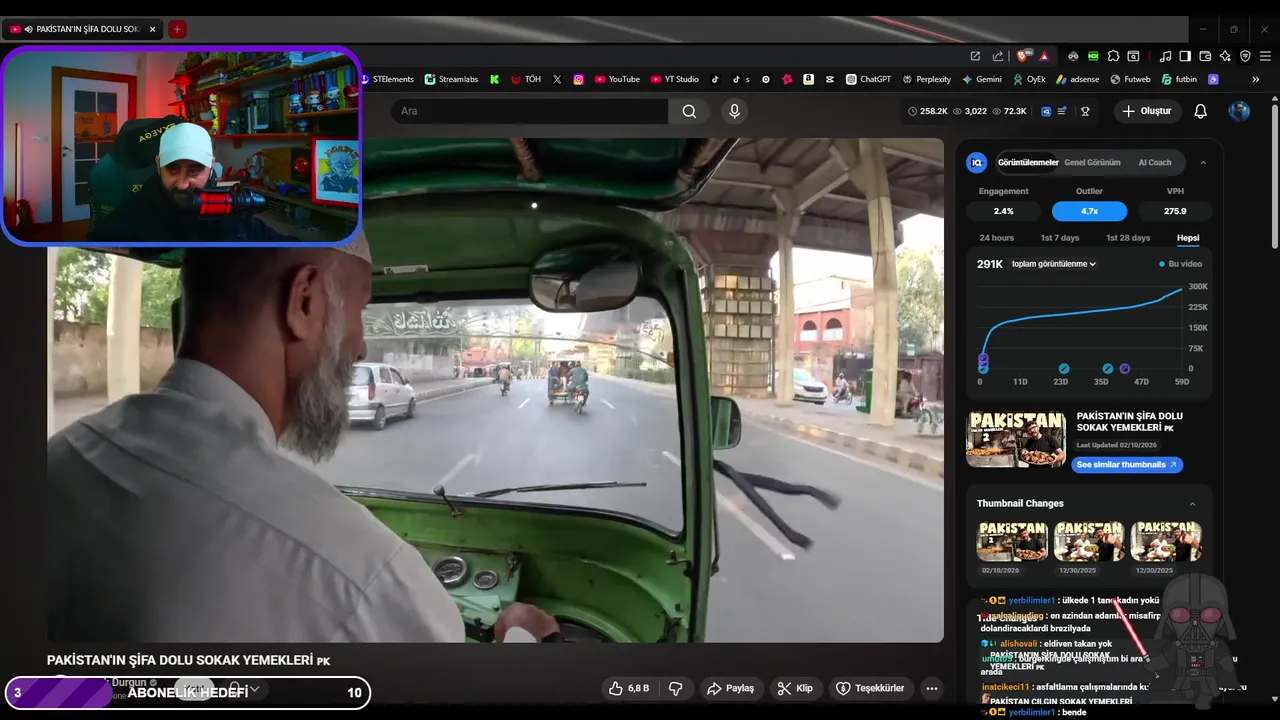Image resolution: width=1280 pixels, height=720 pixels.
Task: Select the 1st 28 days range tab
Action: click(x=1128, y=238)
